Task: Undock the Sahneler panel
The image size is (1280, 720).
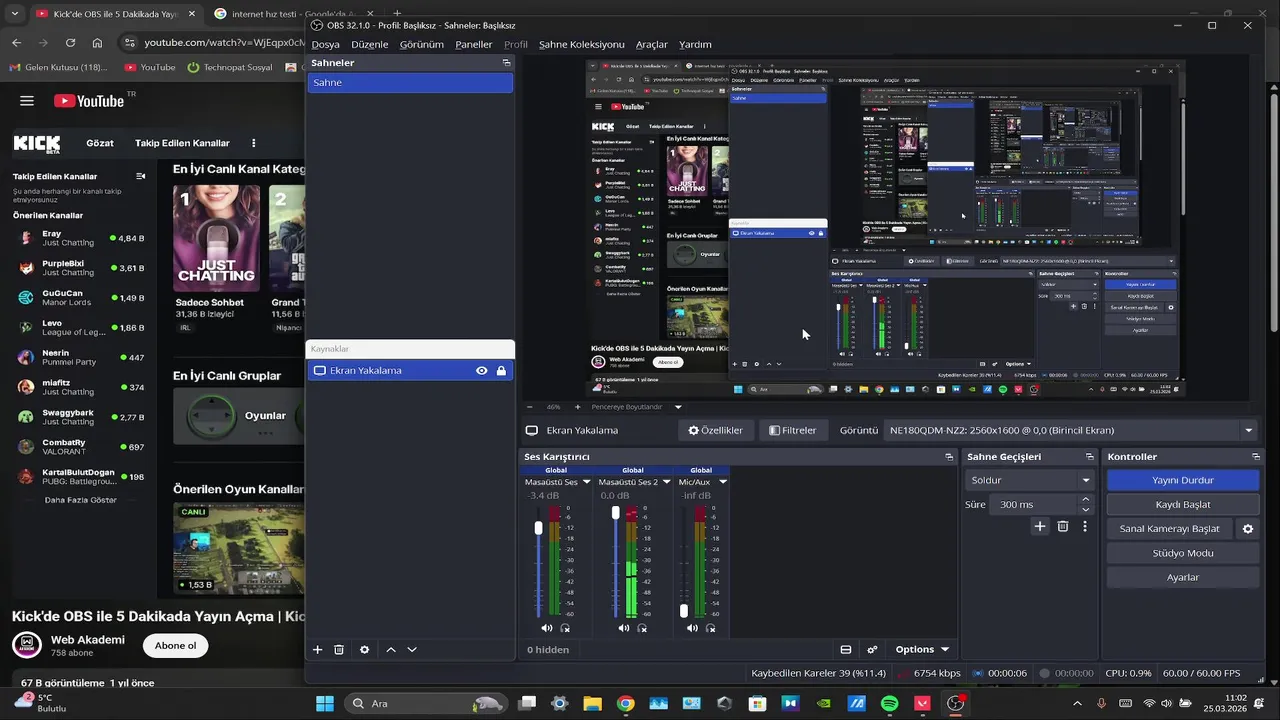Action: point(506,63)
